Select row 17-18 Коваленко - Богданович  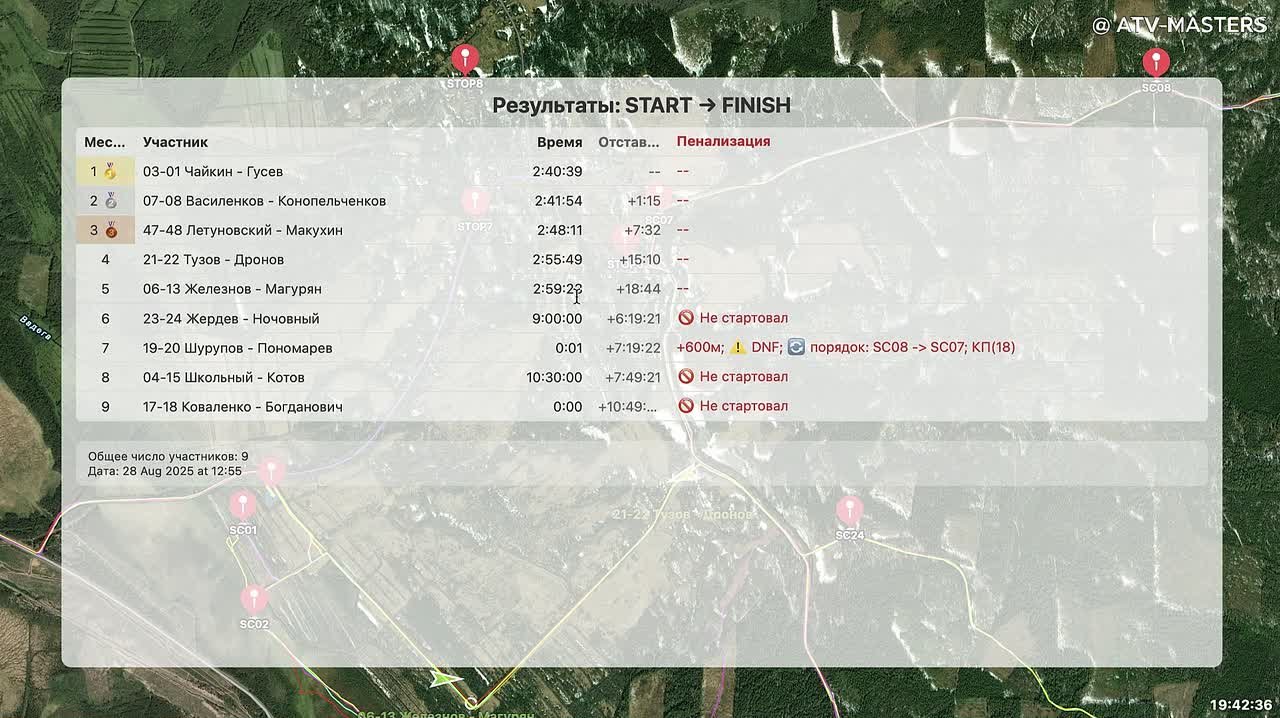(642, 407)
